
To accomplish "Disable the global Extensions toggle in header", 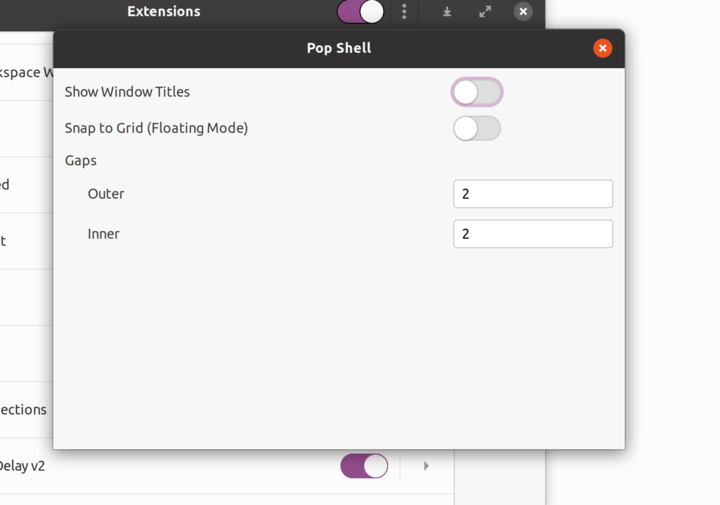I will (361, 12).
